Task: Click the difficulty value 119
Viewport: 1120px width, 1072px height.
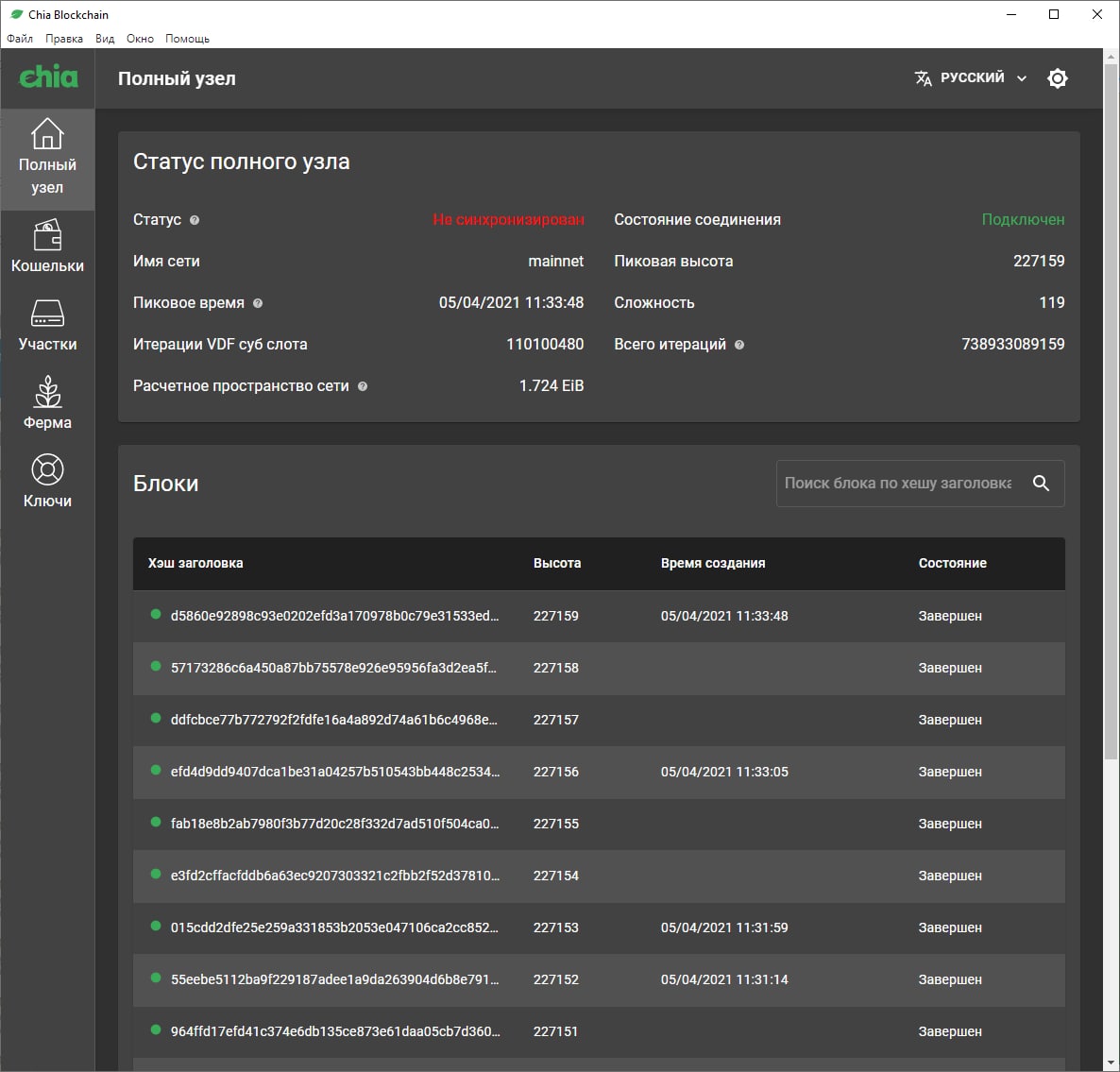Action: (x=1051, y=303)
